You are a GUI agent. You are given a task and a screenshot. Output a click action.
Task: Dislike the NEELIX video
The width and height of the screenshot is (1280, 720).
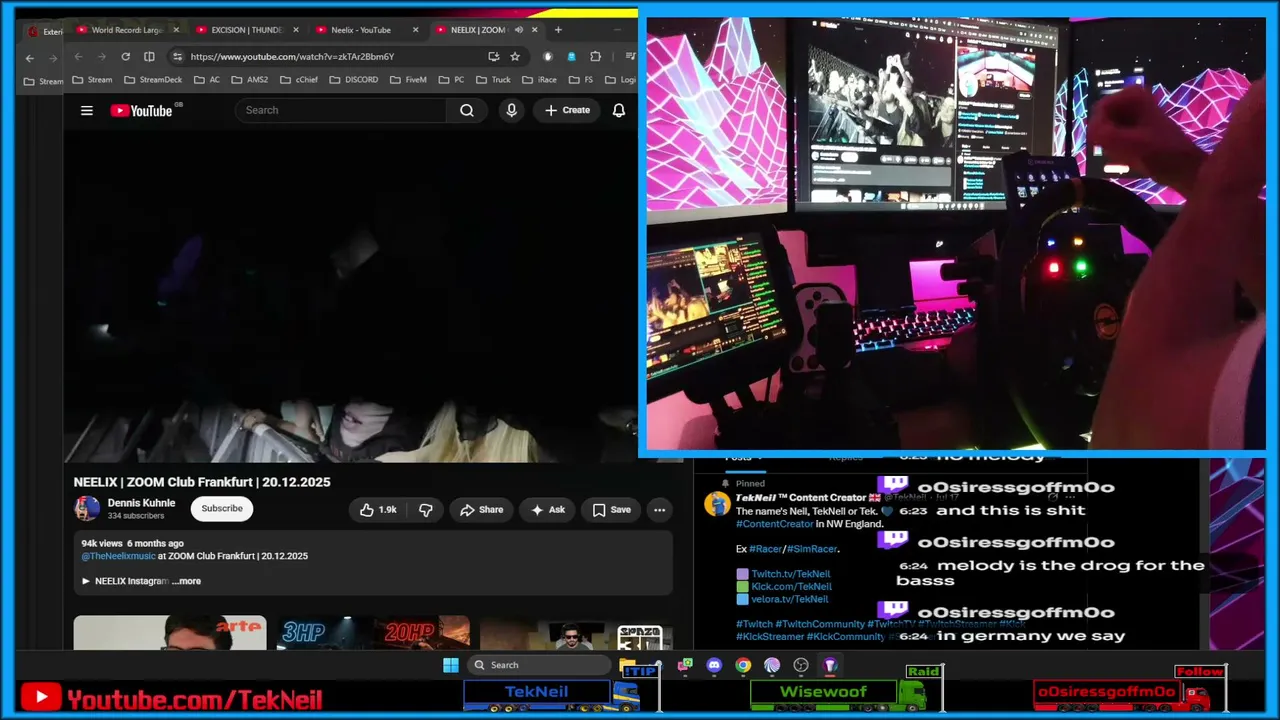pyautogui.click(x=425, y=510)
